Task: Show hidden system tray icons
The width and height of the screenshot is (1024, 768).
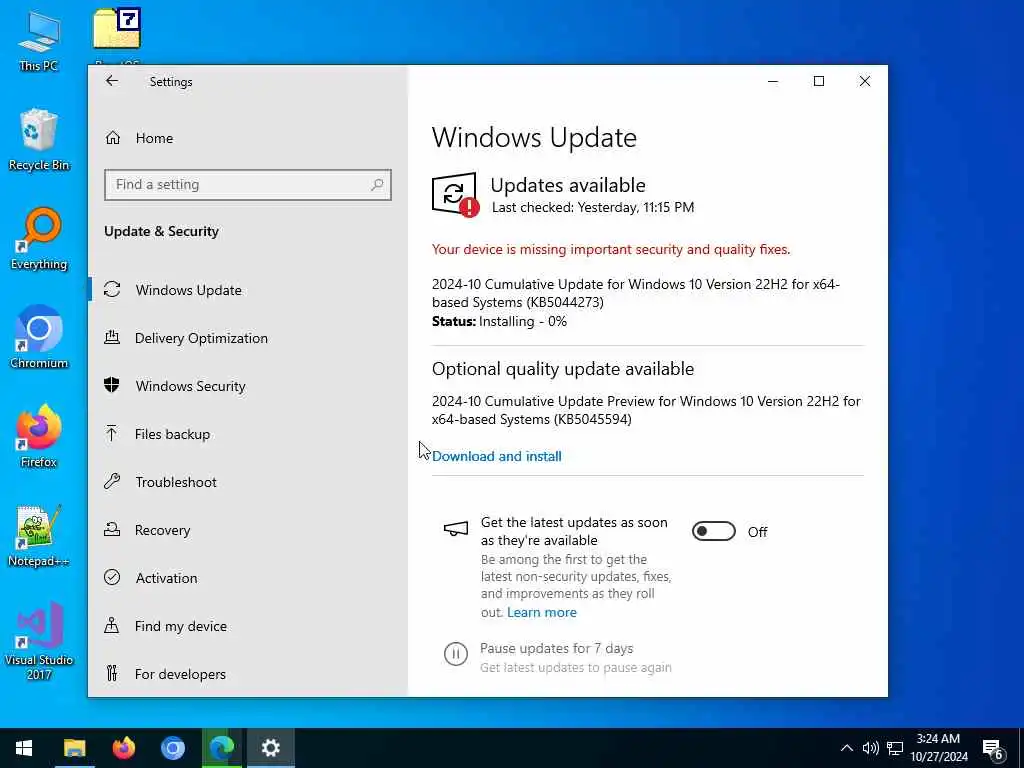Action: coord(846,748)
